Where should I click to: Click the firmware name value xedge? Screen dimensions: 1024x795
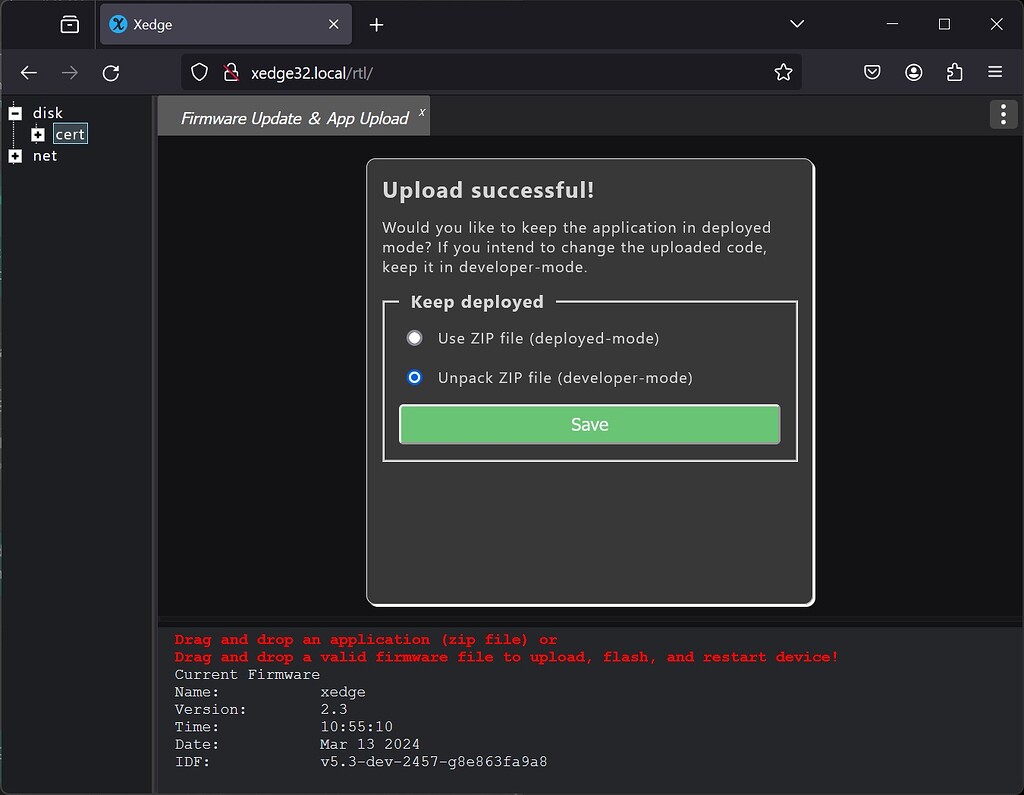(x=343, y=692)
